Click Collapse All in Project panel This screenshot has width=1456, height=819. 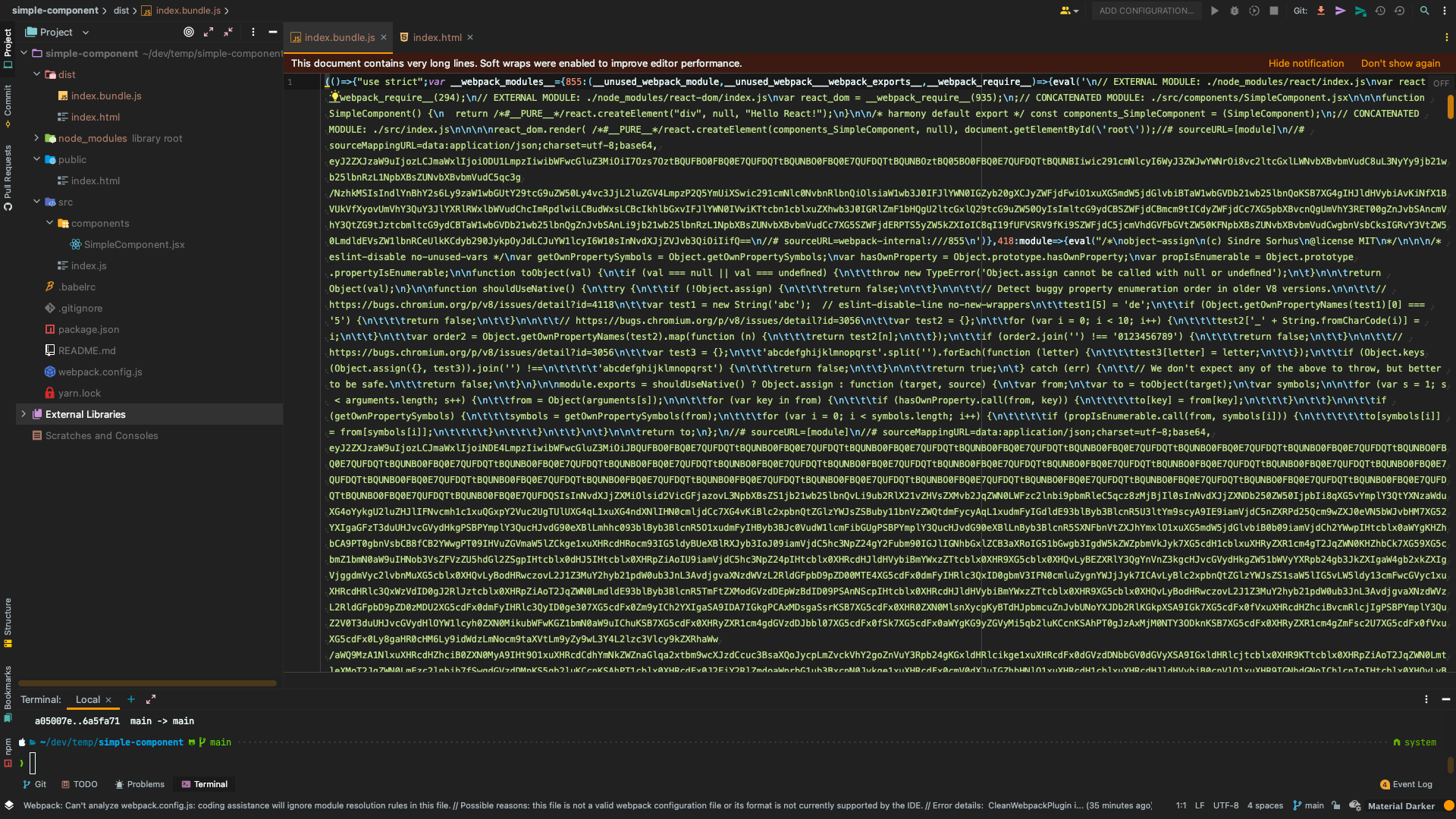(228, 32)
